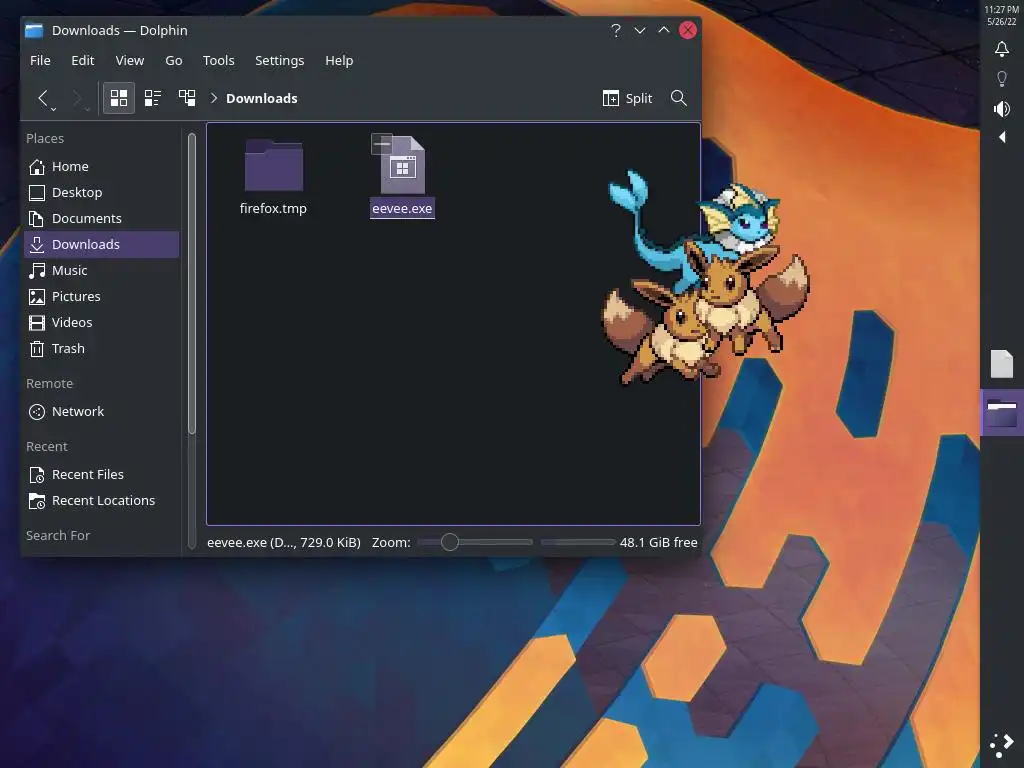
Task: Click the Pictures icon
Action: click(x=37, y=296)
